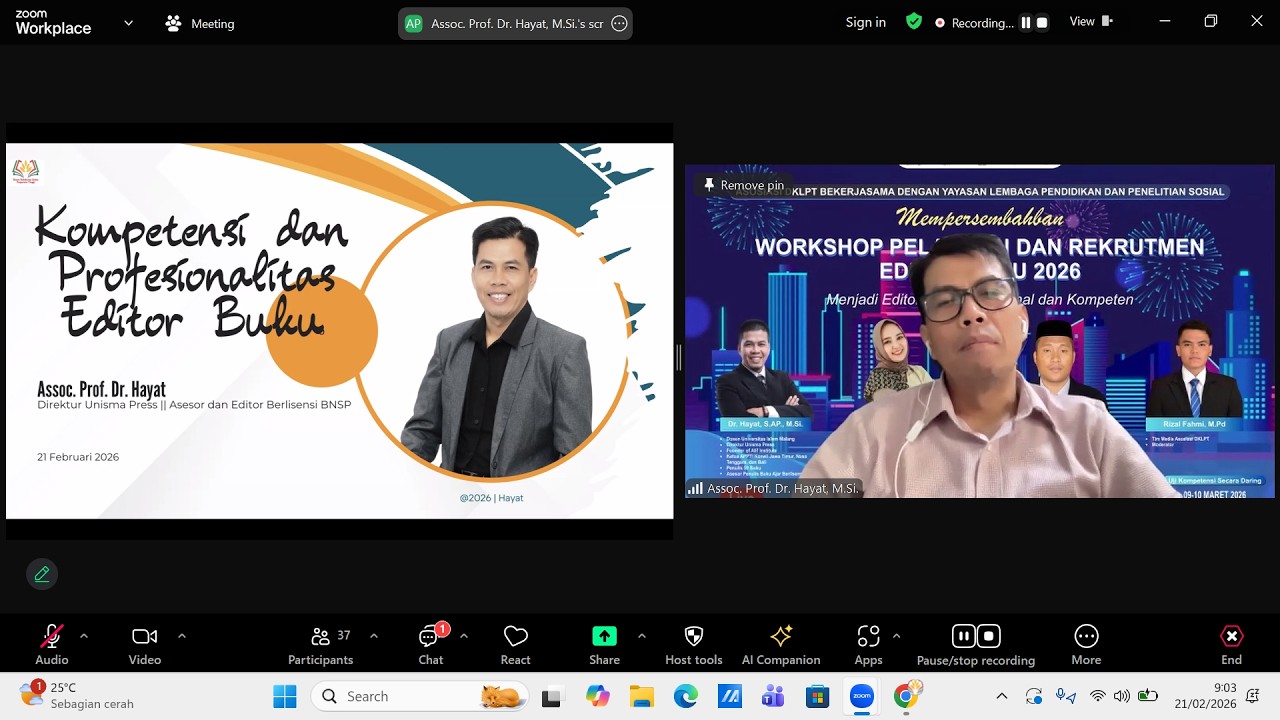This screenshot has width=1280, height=720.
Task: Open Wi-Fi network settings tray icon
Action: [x=1098, y=696]
